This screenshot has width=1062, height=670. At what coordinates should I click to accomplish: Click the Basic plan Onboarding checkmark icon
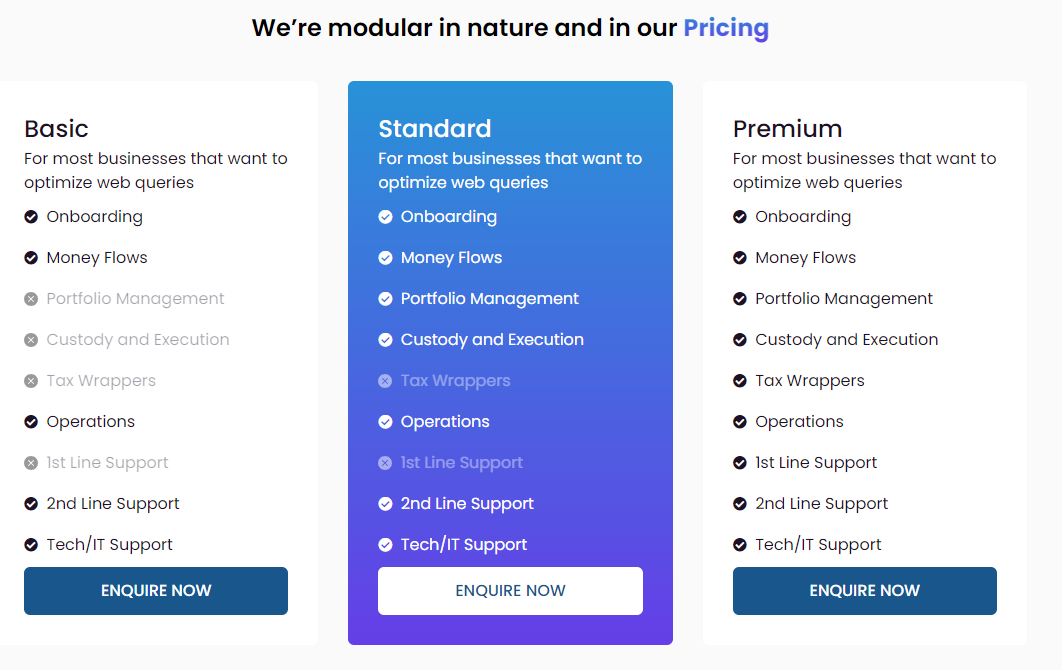pyautogui.click(x=31, y=217)
